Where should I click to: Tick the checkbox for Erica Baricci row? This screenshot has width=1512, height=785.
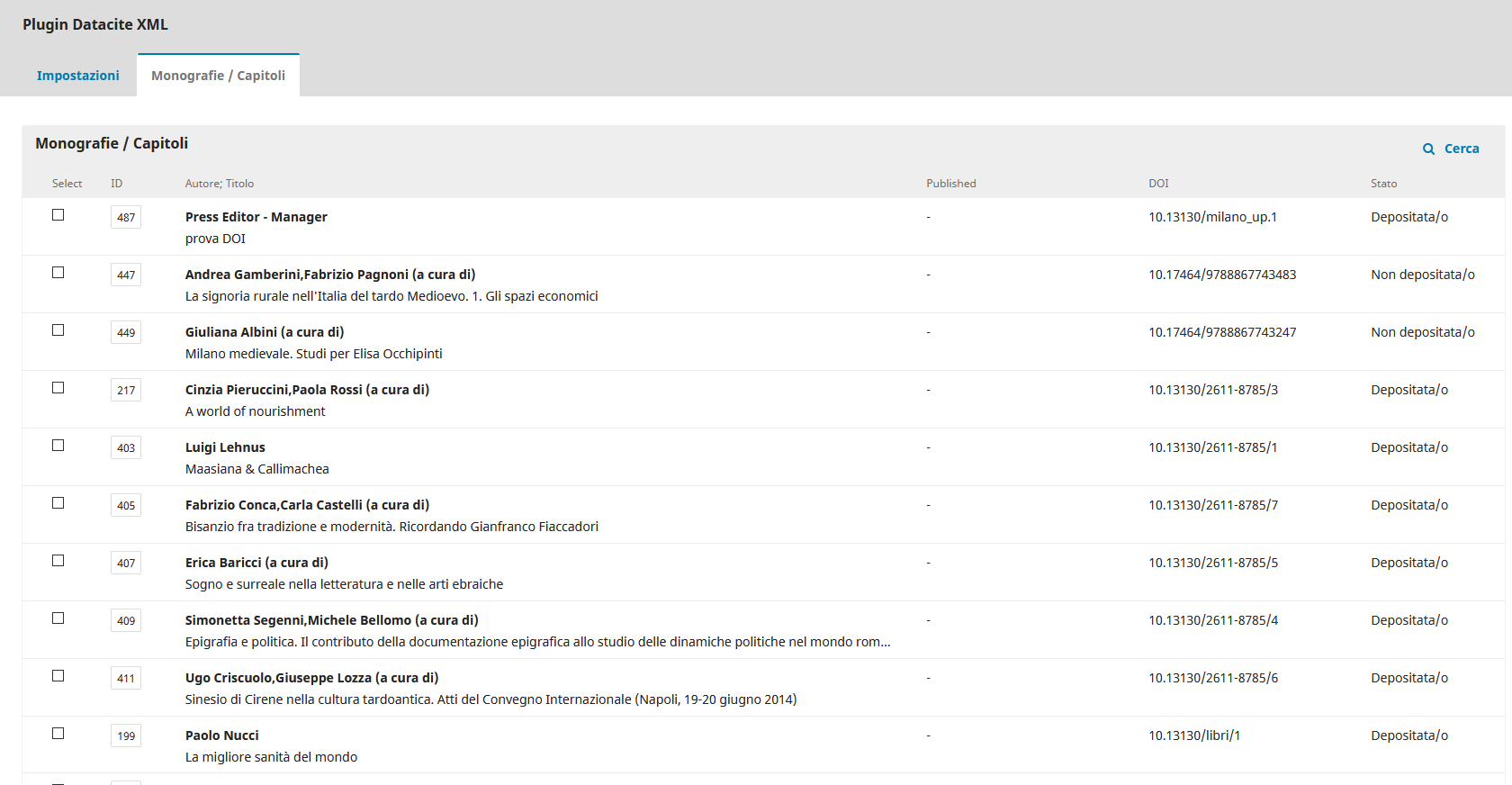[58, 561]
